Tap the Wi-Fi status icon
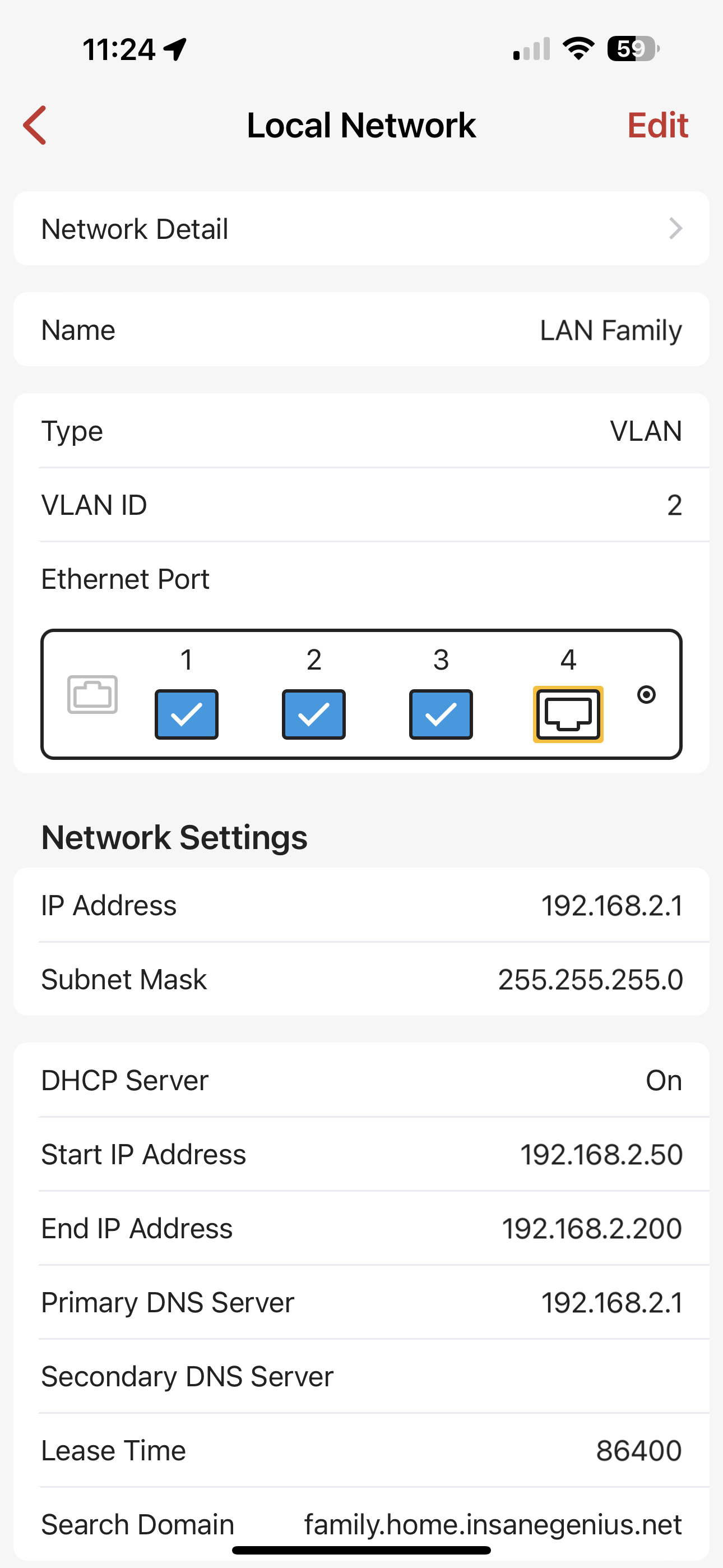 coord(578,49)
